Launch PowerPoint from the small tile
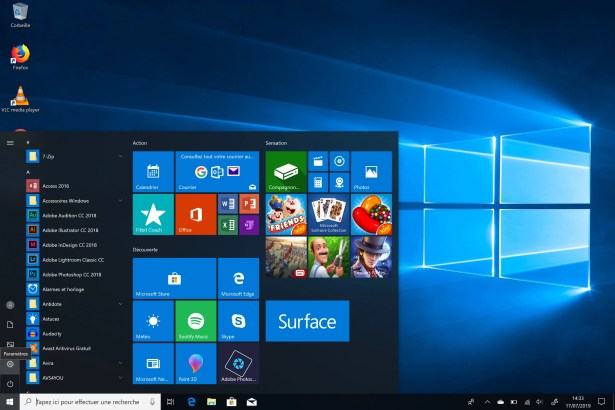The image size is (615, 410). [x=249, y=204]
